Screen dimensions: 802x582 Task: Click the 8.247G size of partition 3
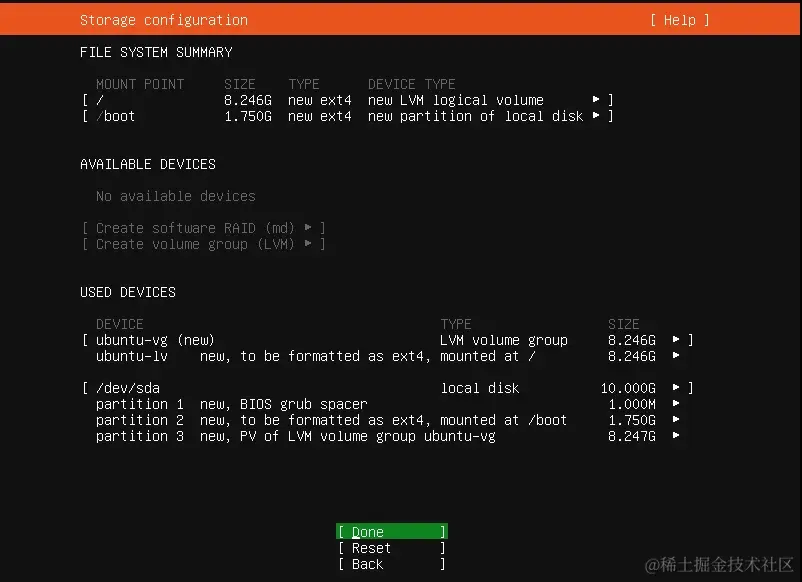[632, 436]
